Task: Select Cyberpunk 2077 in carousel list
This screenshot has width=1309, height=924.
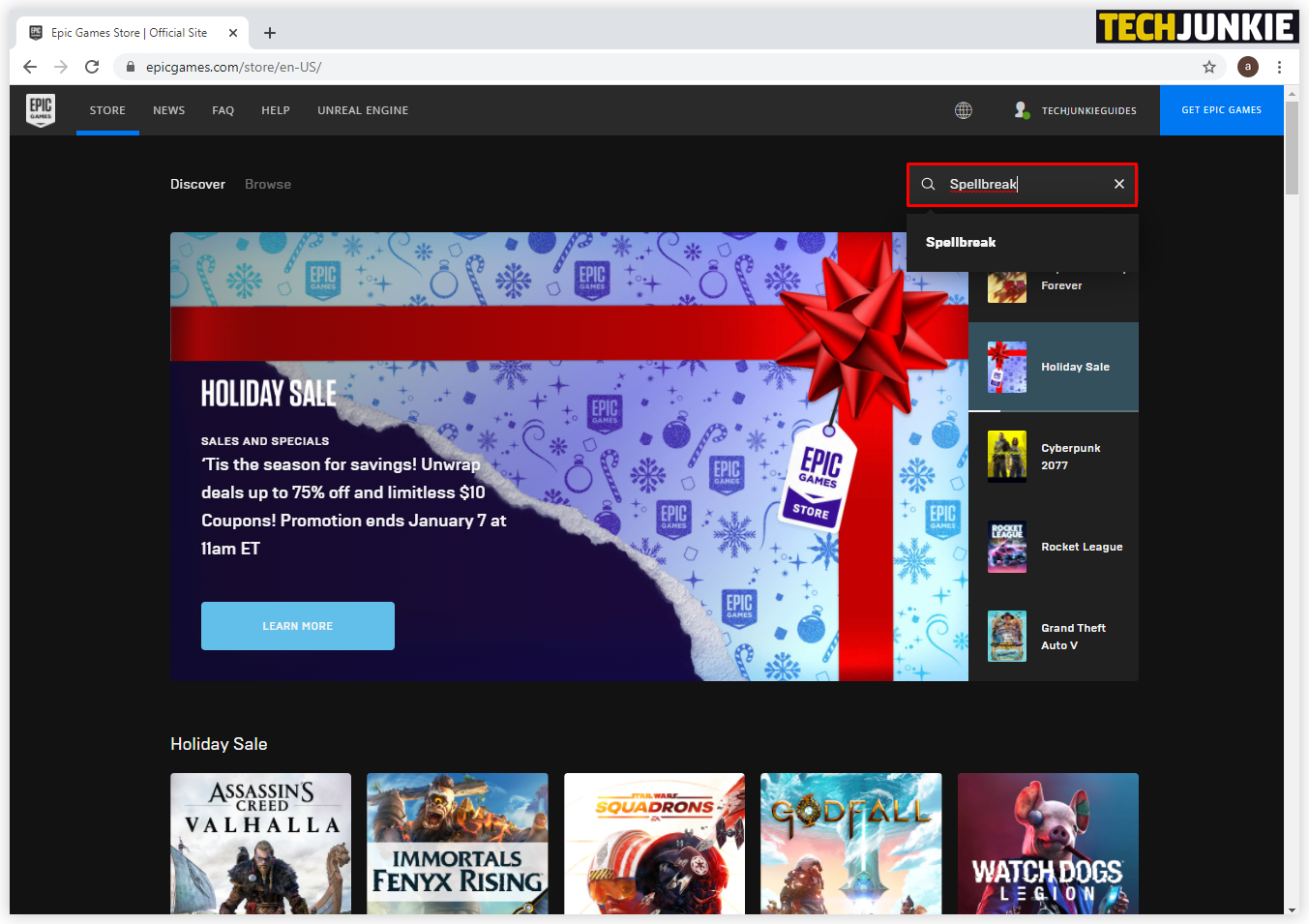Action: click(1054, 457)
